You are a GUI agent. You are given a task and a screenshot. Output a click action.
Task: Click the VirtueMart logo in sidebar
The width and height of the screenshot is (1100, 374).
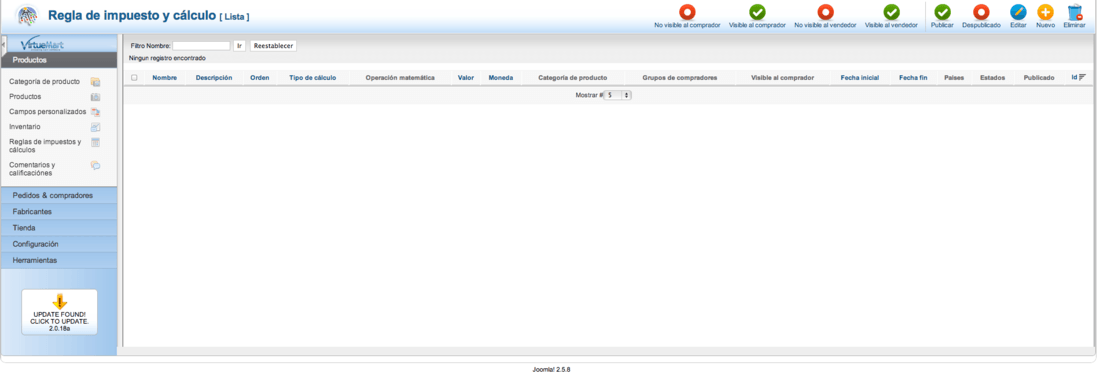pyautogui.click(x=42, y=44)
